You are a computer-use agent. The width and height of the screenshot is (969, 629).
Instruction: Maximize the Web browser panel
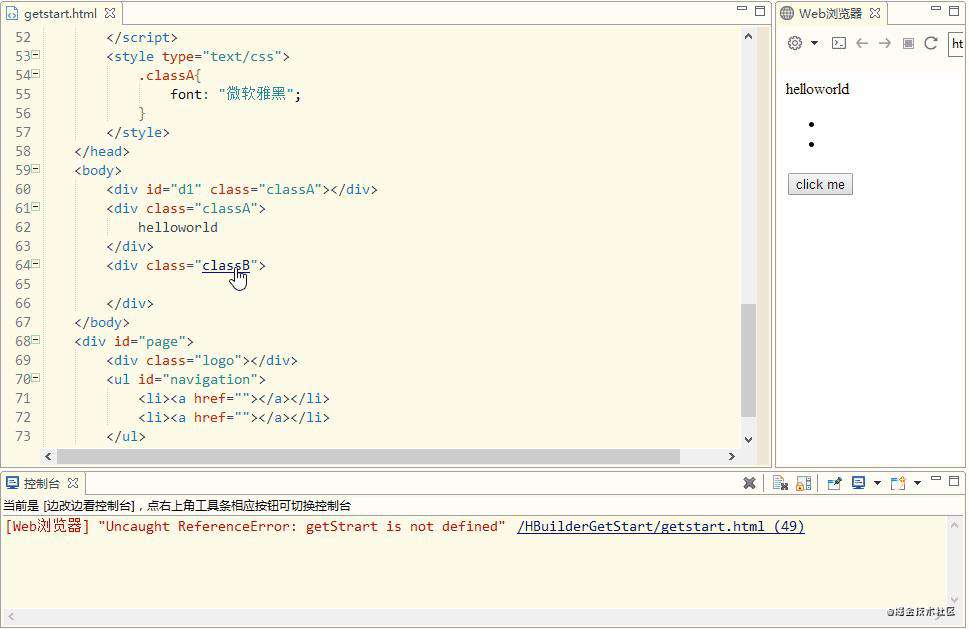coord(954,11)
